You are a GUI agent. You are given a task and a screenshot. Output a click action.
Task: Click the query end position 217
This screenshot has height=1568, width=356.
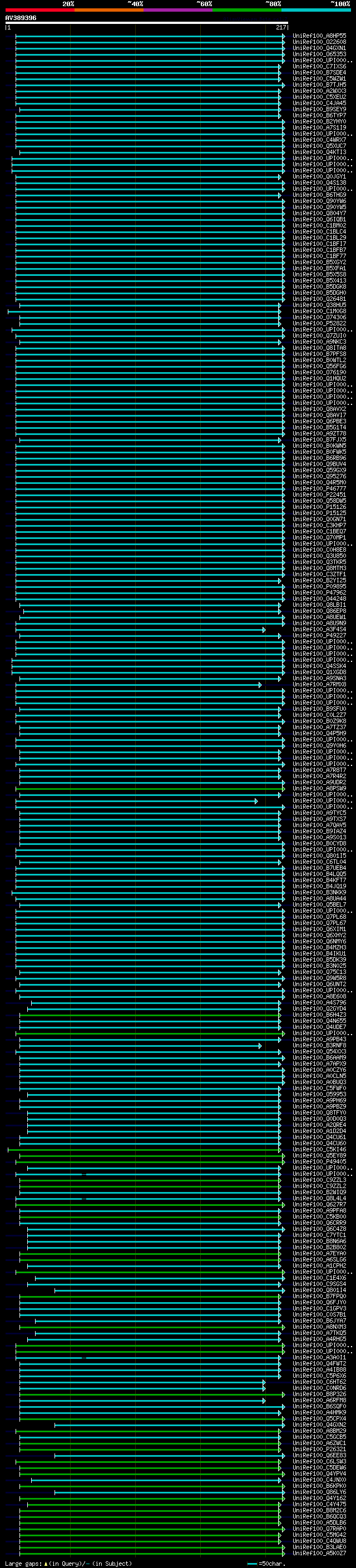pos(281,27)
